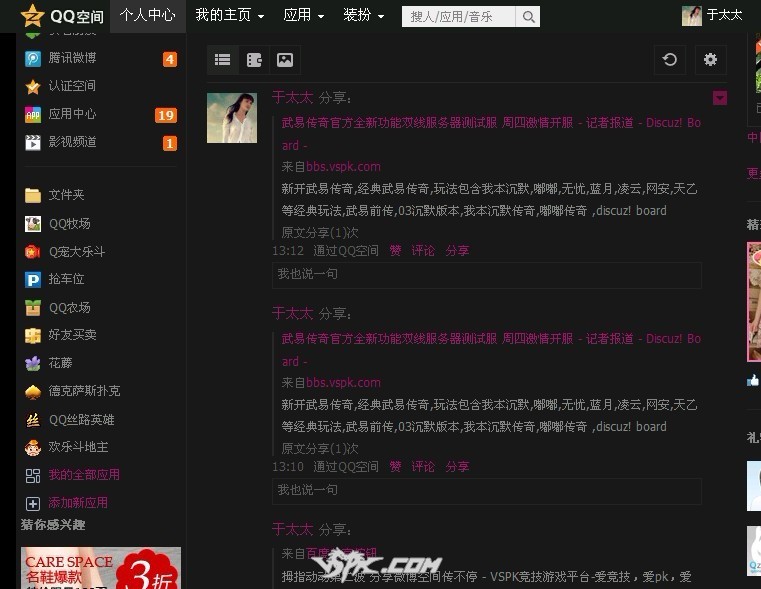Image resolution: width=761 pixels, height=589 pixels.
Task: Open 应用中心 notification badge 19
Action: coord(165,115)
